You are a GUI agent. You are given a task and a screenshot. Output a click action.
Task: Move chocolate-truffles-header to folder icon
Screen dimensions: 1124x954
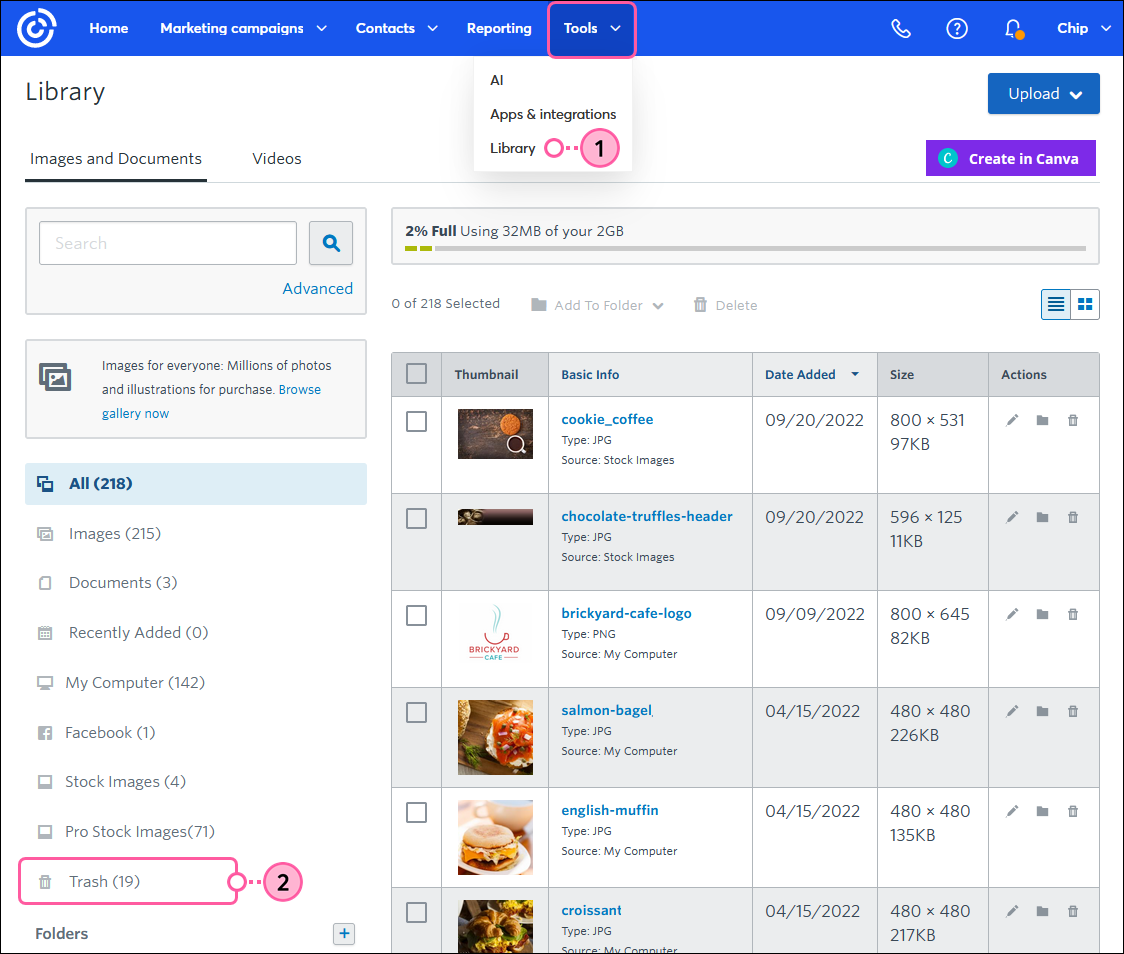point(1042,517)
